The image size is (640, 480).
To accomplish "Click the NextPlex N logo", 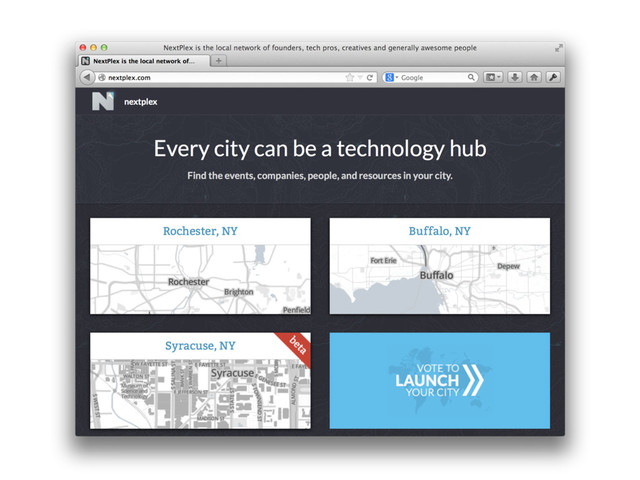I will tap(103, 101).
